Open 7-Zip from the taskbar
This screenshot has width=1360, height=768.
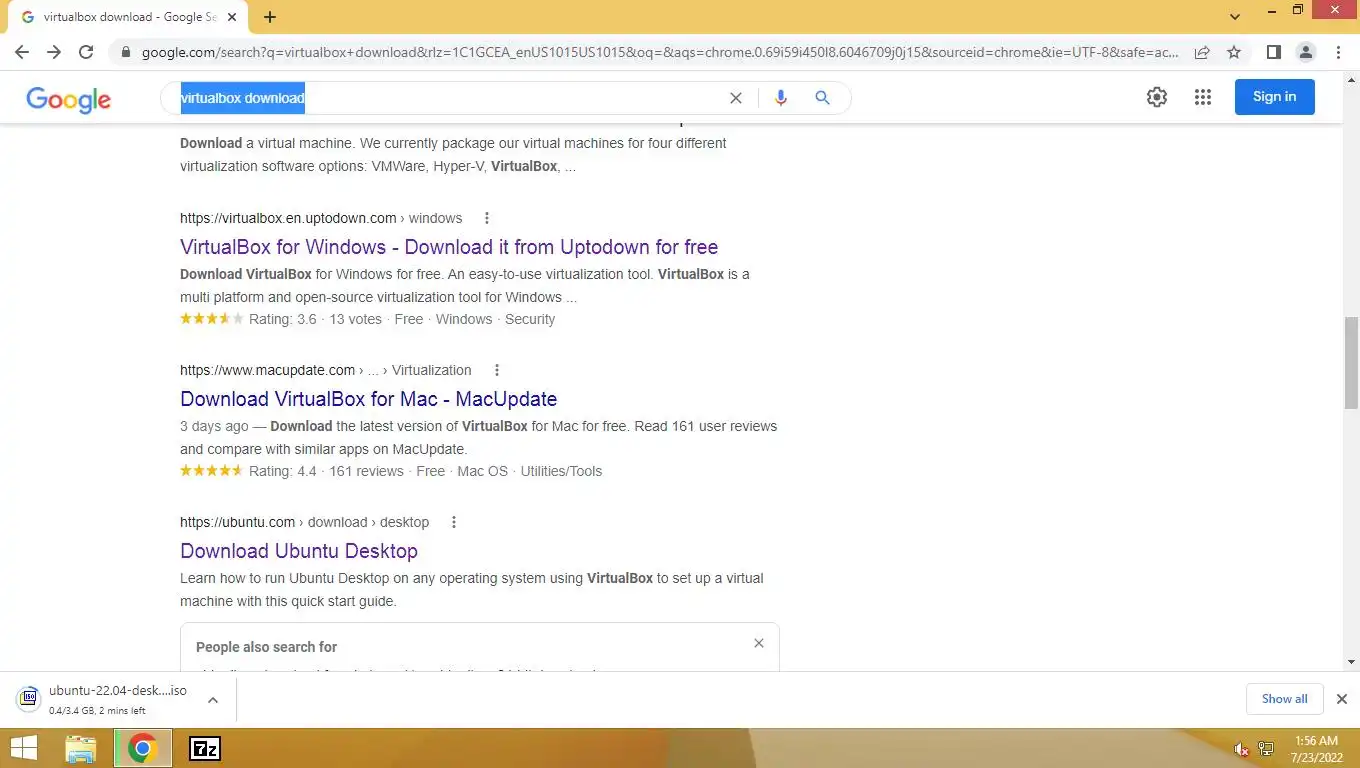pyautogui.click(x=205, y=748)
